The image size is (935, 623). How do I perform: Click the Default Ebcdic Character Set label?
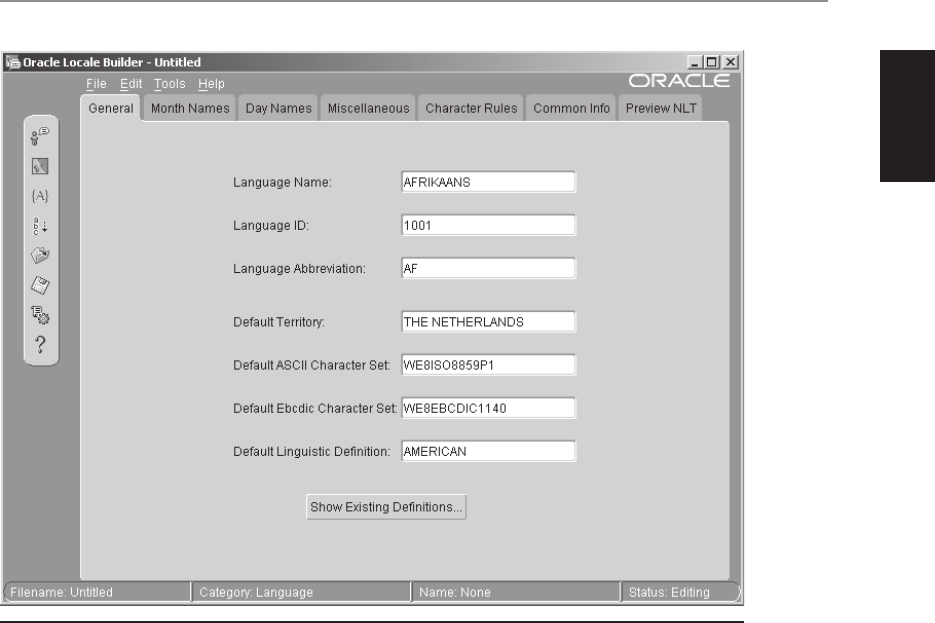tap(315, 408)
